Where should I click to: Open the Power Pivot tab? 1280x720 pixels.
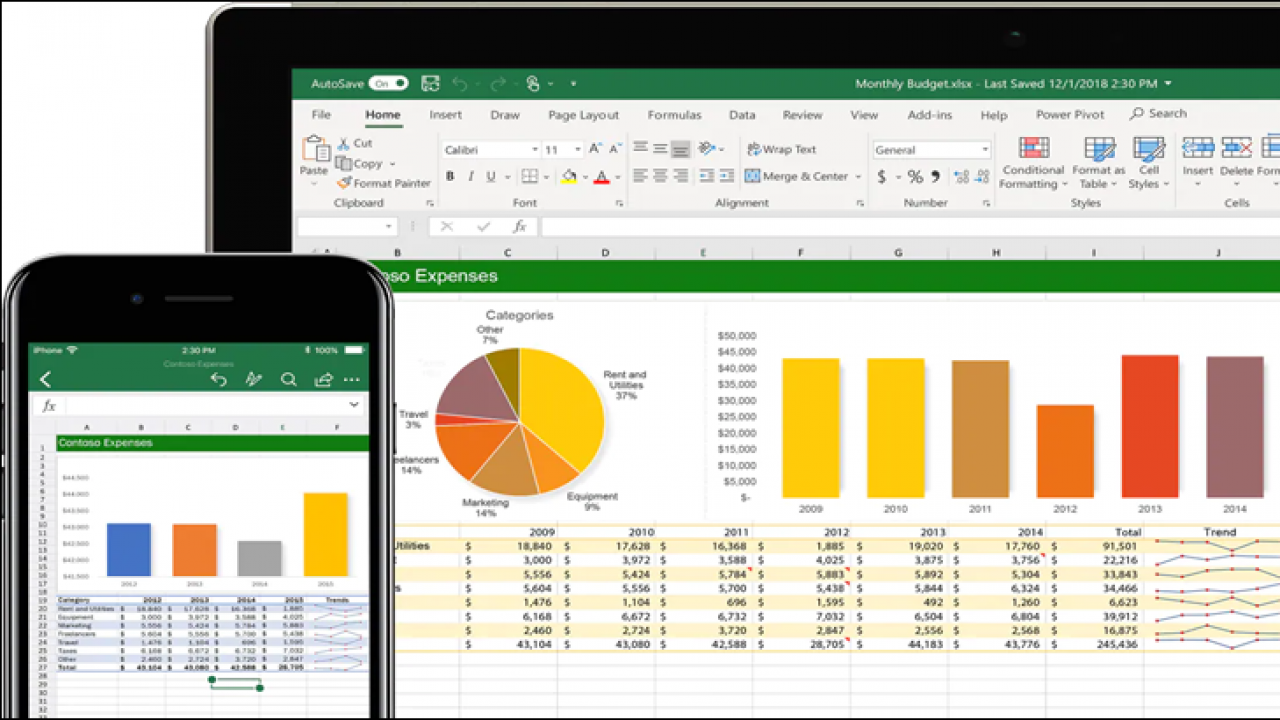click(x=1069, y=114)
